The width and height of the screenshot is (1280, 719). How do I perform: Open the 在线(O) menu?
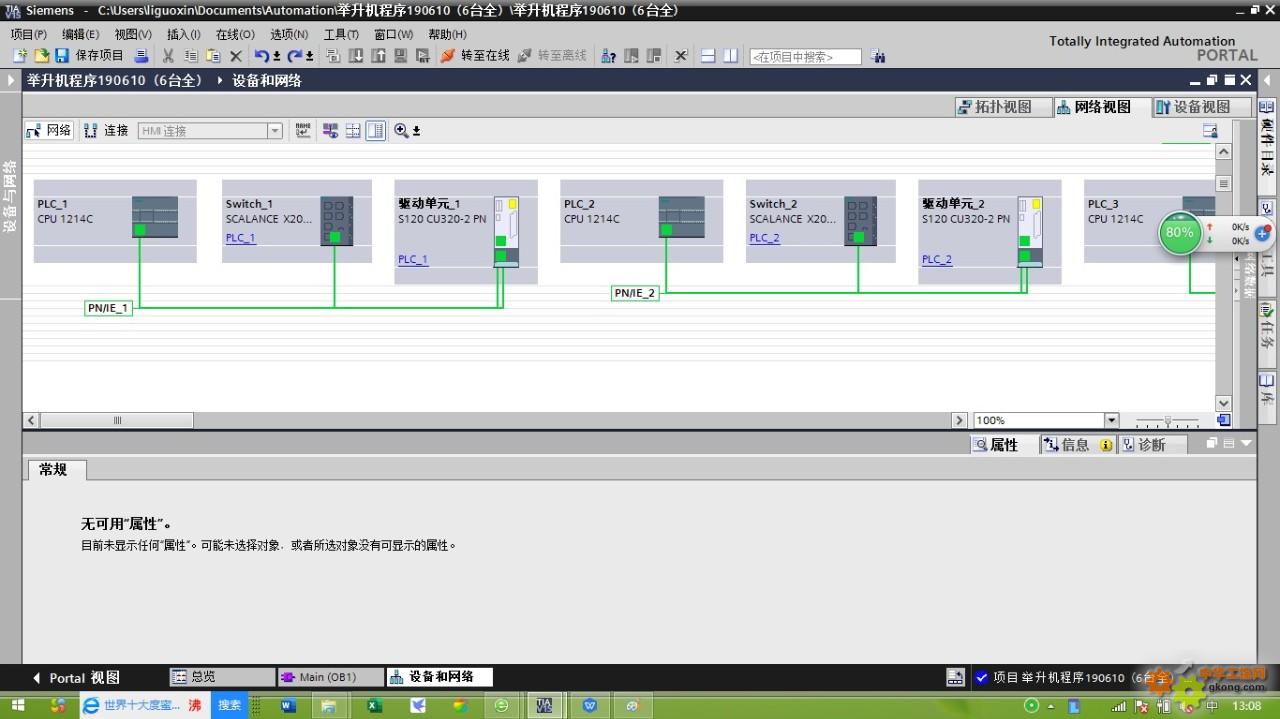coord(235,34)
